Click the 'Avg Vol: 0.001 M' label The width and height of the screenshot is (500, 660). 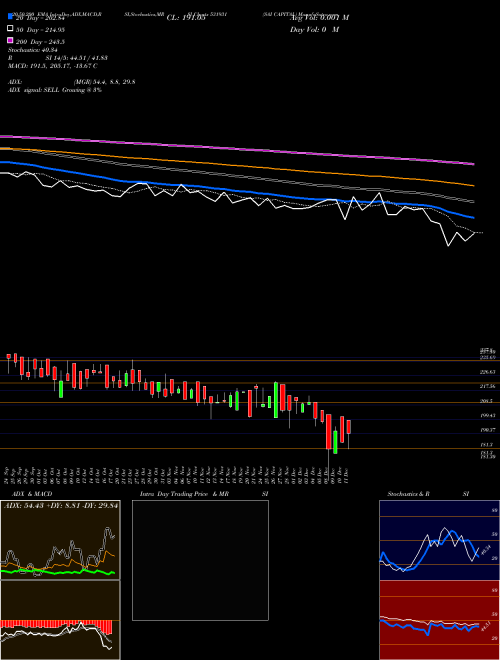click(x=319, y=18)
